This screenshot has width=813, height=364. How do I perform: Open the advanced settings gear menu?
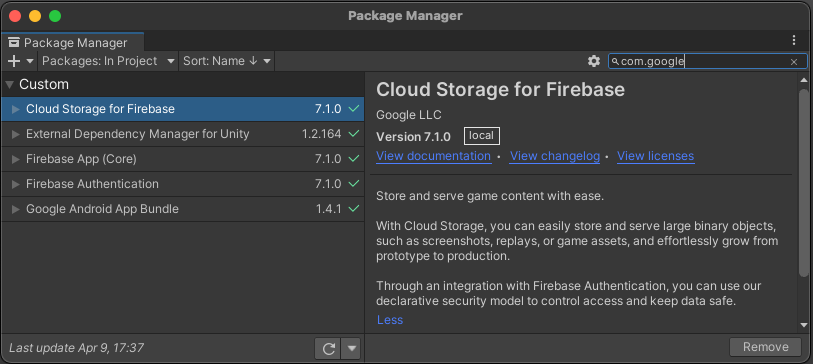(594, 61)
